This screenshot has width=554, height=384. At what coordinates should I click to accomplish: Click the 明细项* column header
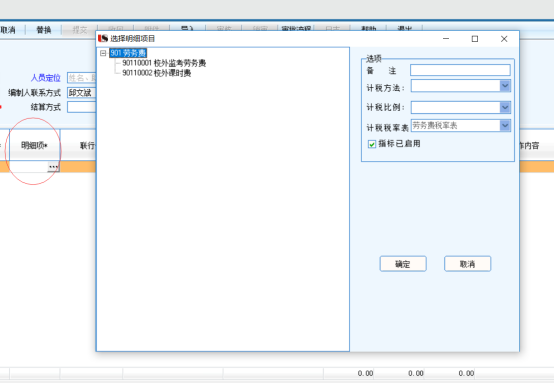(x=35, y=145)
